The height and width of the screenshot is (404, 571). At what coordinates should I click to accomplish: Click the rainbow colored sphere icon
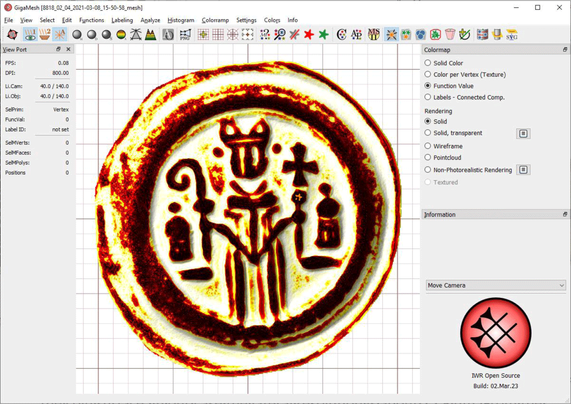[x=121, y=35]
